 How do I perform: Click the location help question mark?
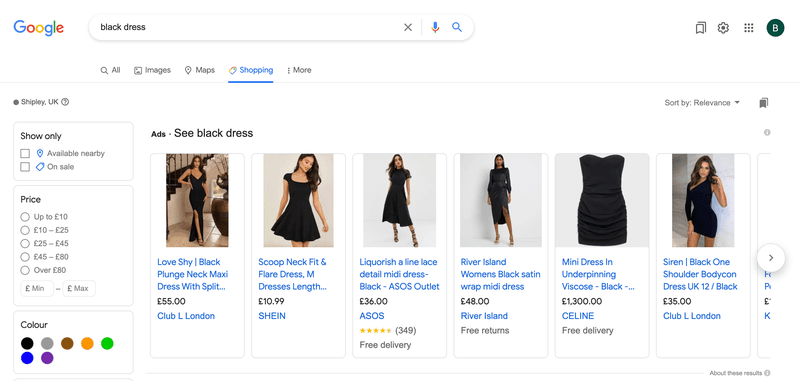[65, 102]
